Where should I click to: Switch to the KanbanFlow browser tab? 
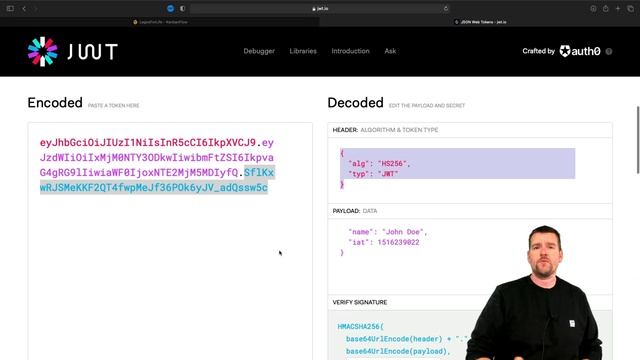[160, 22]
